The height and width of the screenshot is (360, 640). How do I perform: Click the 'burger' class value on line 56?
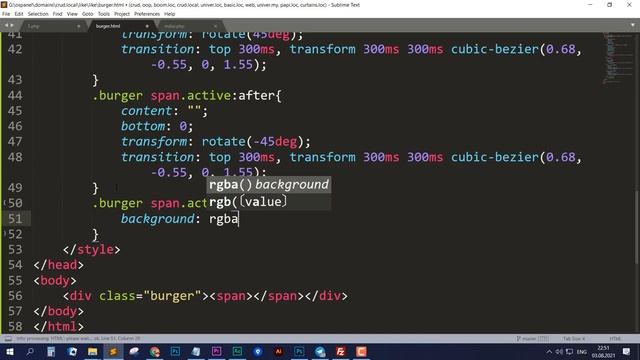pos(172,296)
